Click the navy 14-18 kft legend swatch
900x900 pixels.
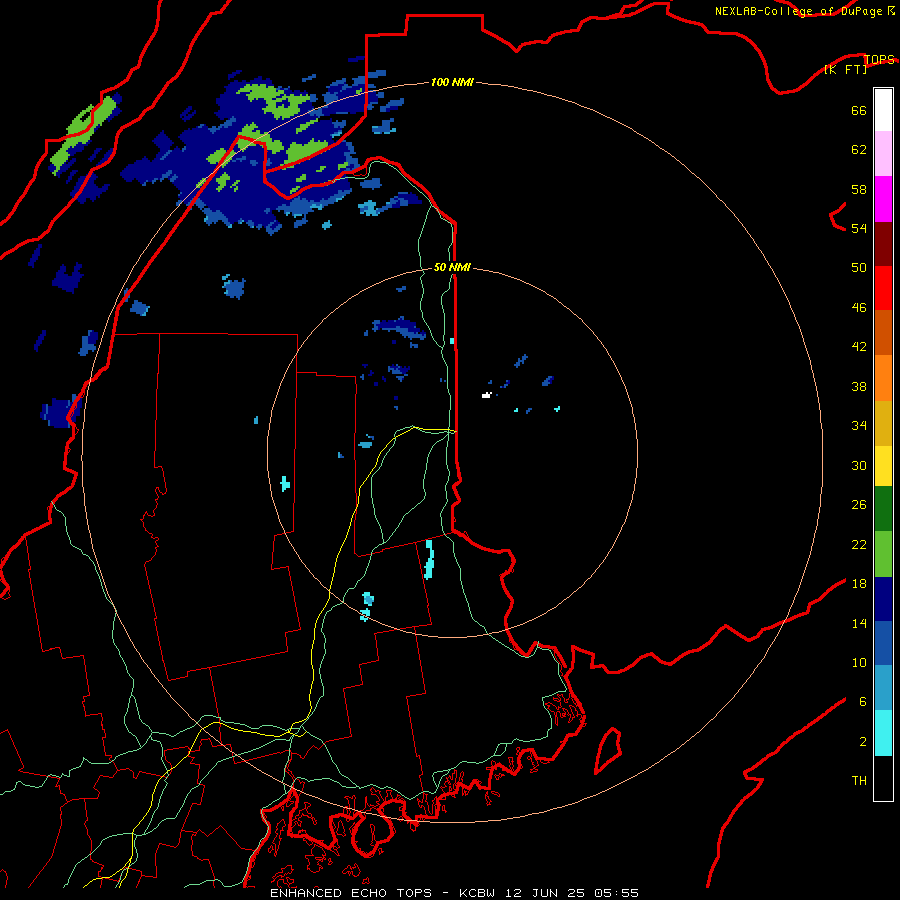883,599
